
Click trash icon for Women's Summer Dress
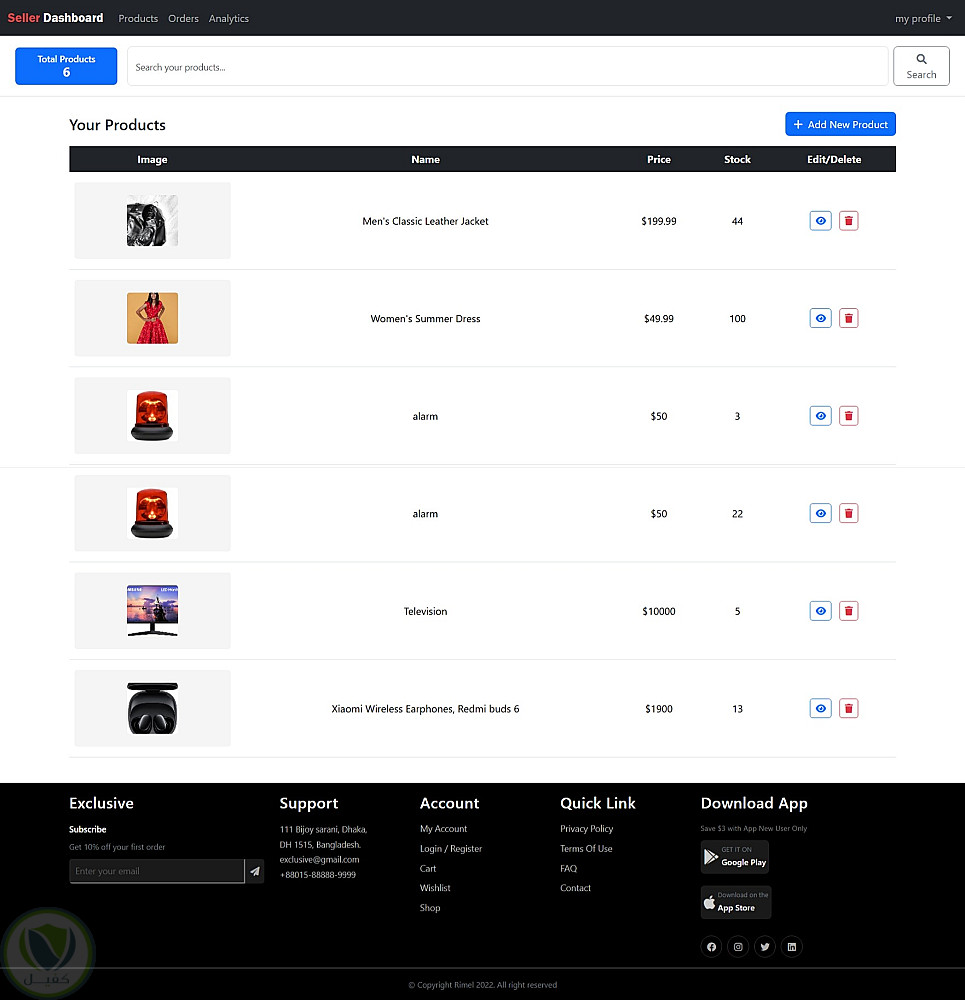click(x=848, y=318)
